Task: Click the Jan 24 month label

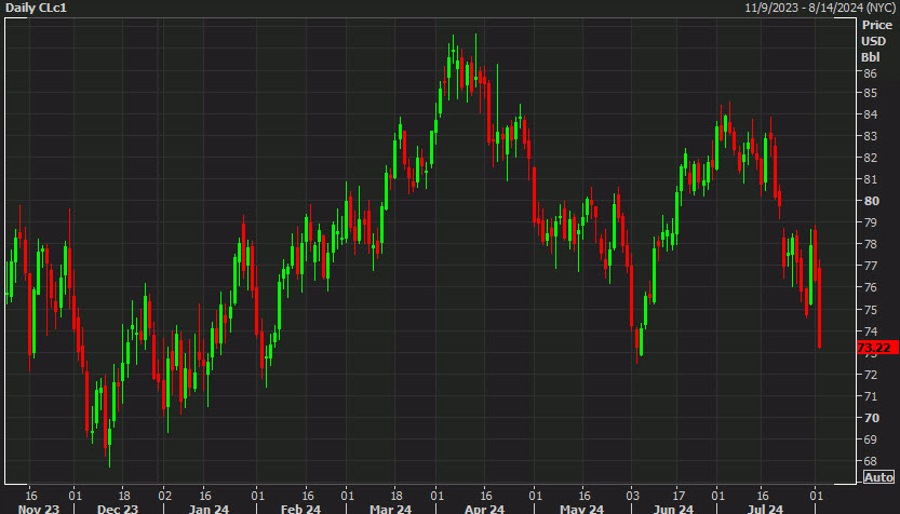Action: [x=209, y=509]
